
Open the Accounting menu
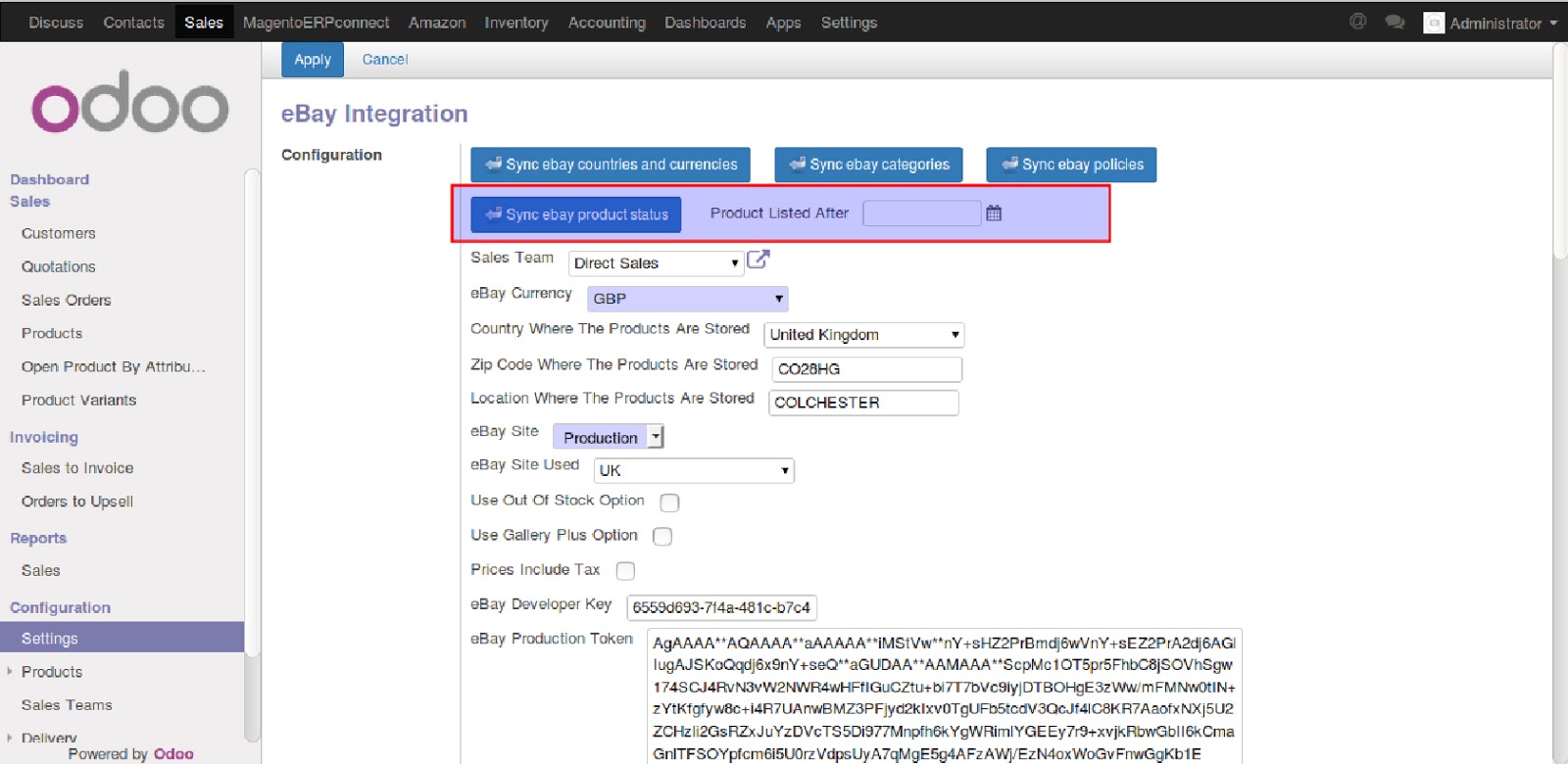(x=607, y=23)
